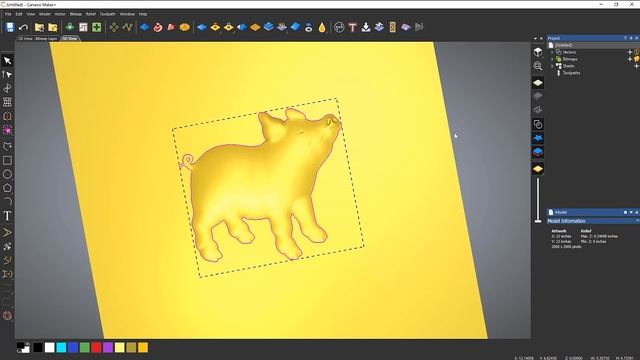Select the Toolpaths item in Project tree

click(x=571, y=73)
